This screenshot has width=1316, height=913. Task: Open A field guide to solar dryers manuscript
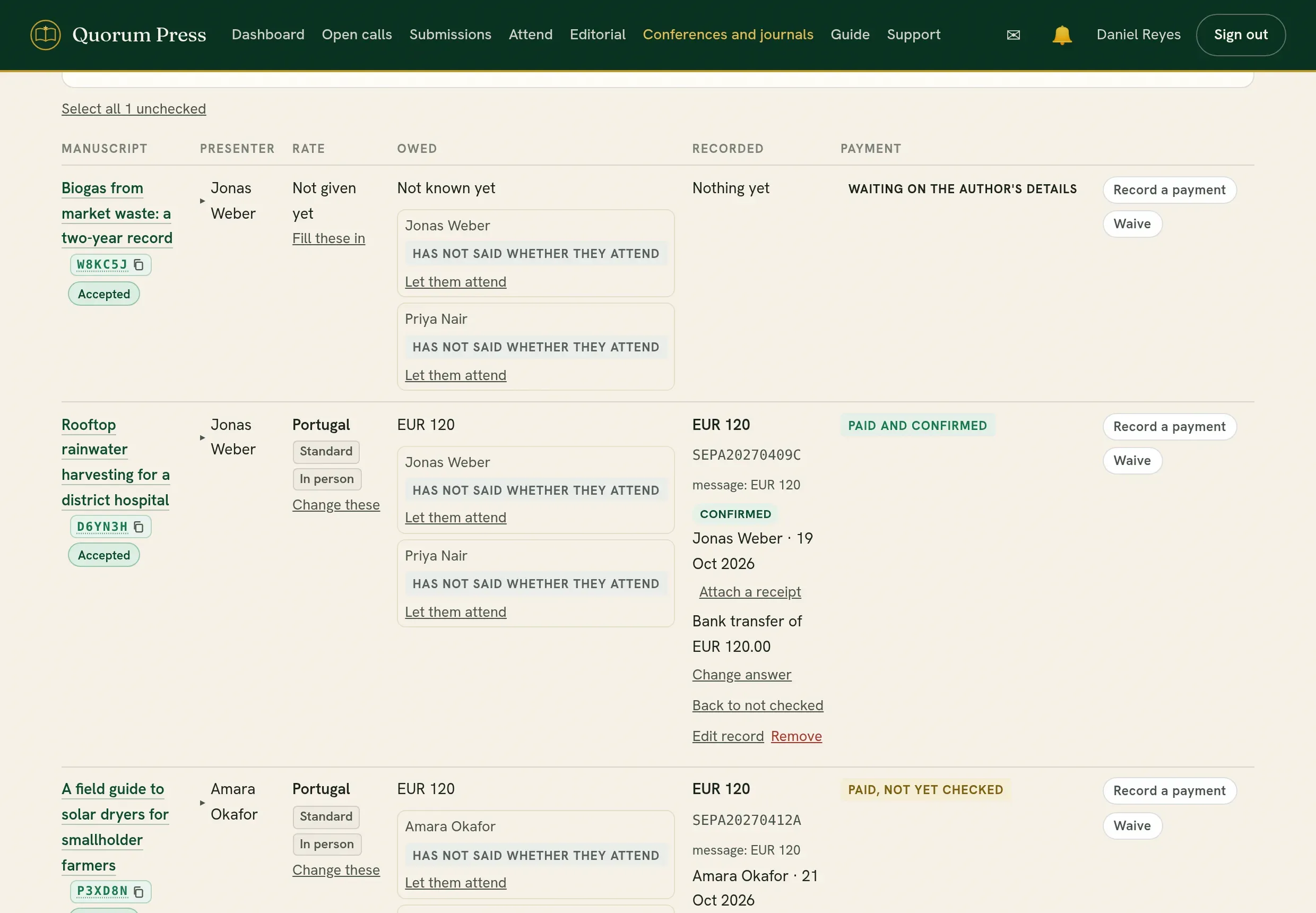click(115, 827)
